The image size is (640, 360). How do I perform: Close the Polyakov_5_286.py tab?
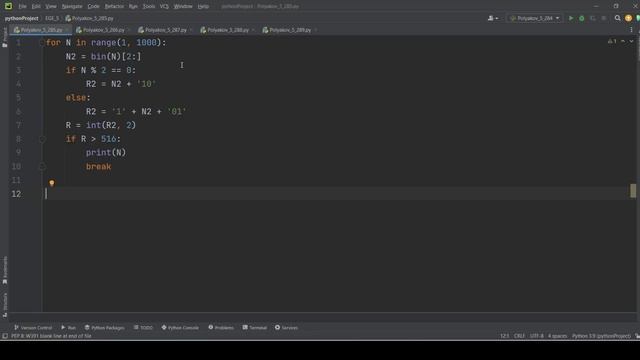(129, 30)
